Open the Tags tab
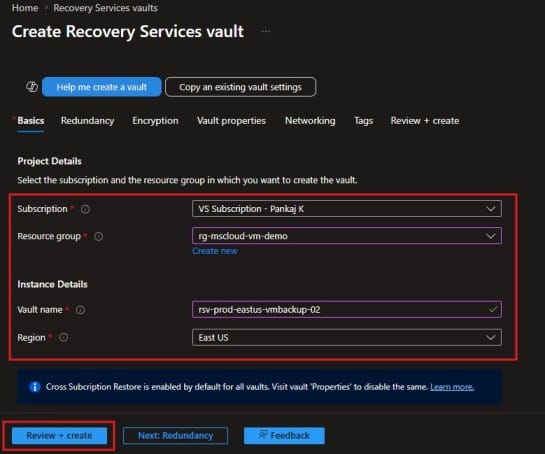Screen dimensions: 545x454 tap(363, 121)
